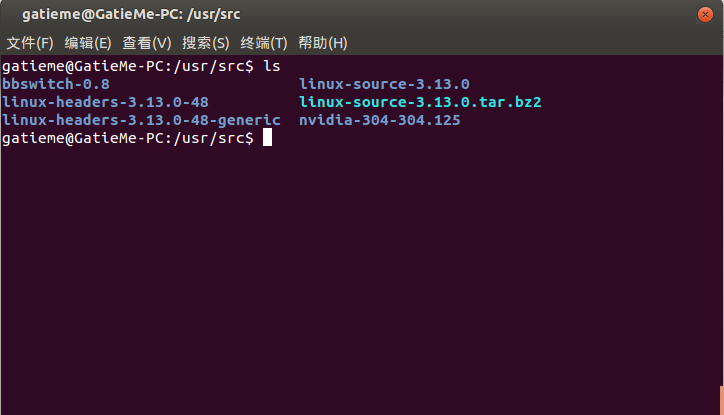
Task: Open the 查看(V) menu
Action: coord(147,43)
